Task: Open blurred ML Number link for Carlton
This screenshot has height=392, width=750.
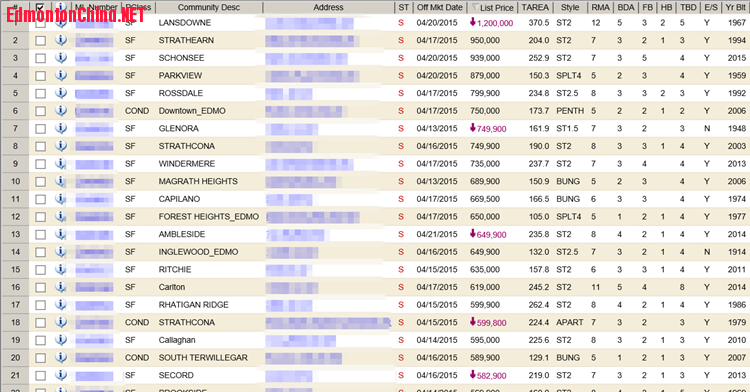Action: (94, 287)
